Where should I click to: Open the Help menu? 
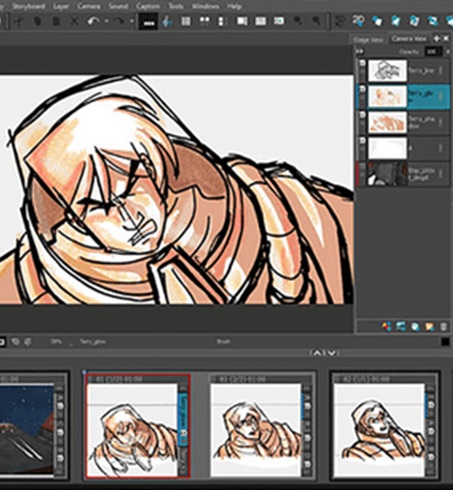234,6
